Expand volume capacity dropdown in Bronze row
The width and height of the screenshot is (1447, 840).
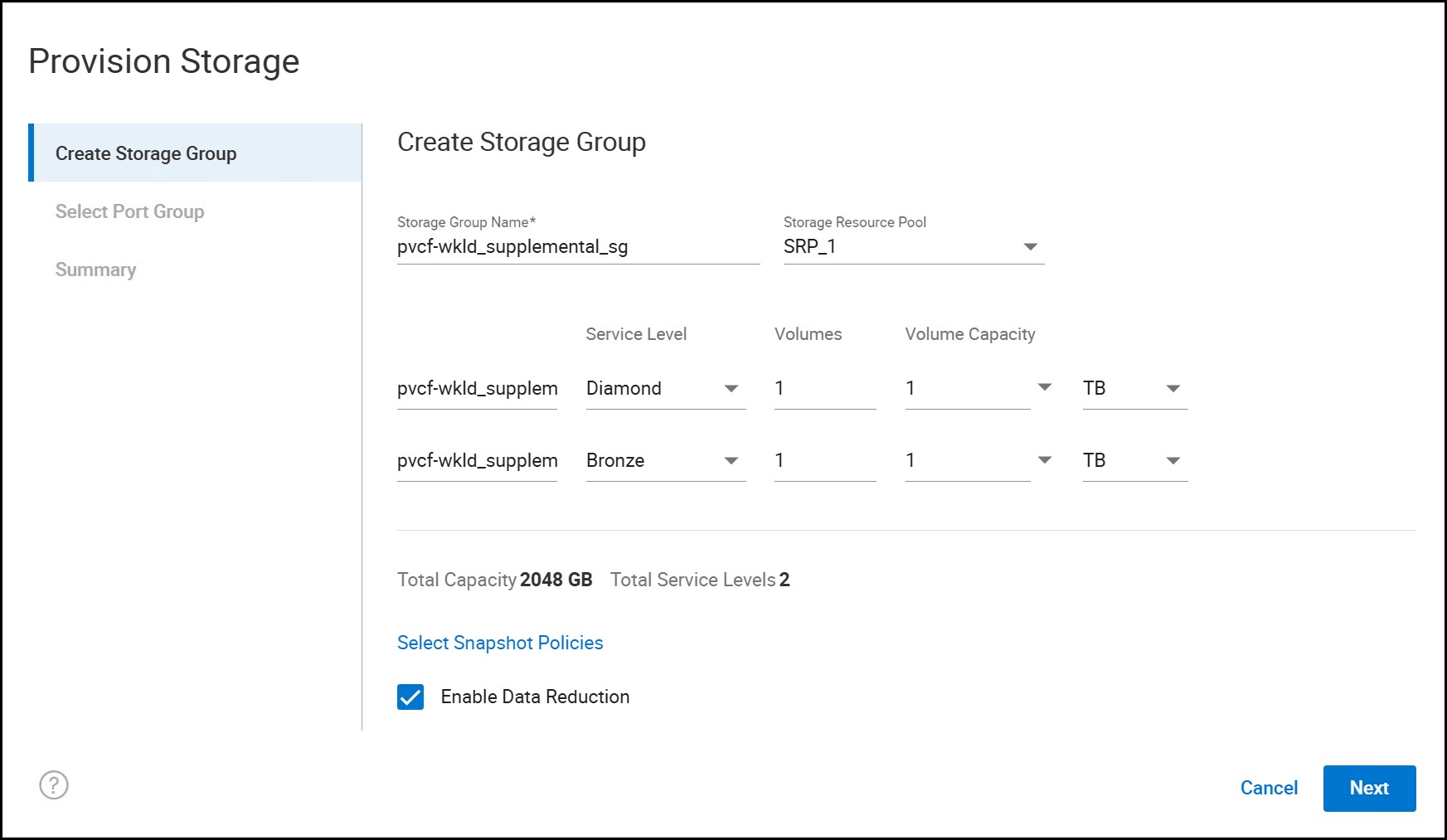(1045, 459)
